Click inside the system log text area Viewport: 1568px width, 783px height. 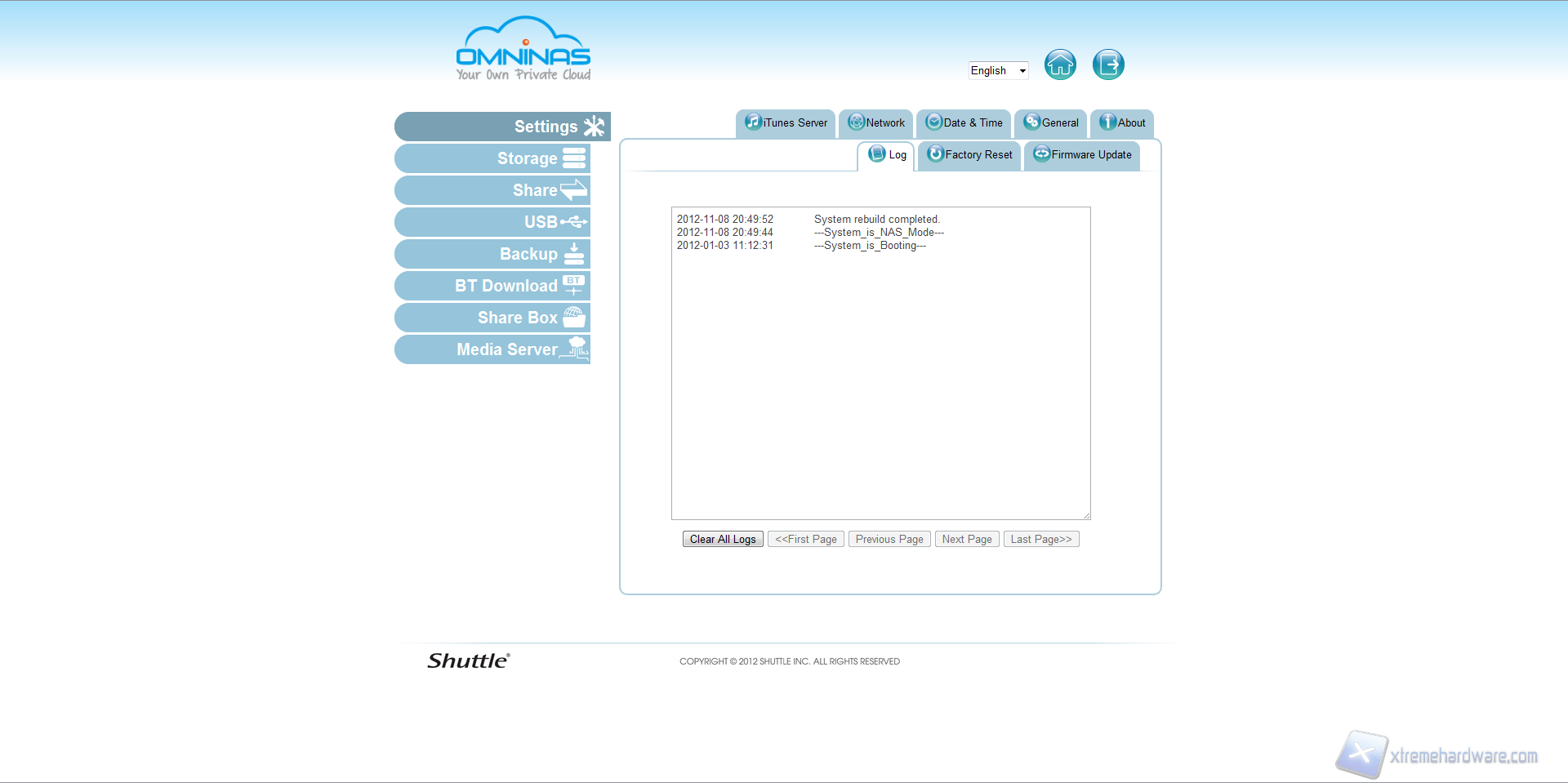point(880,367)
